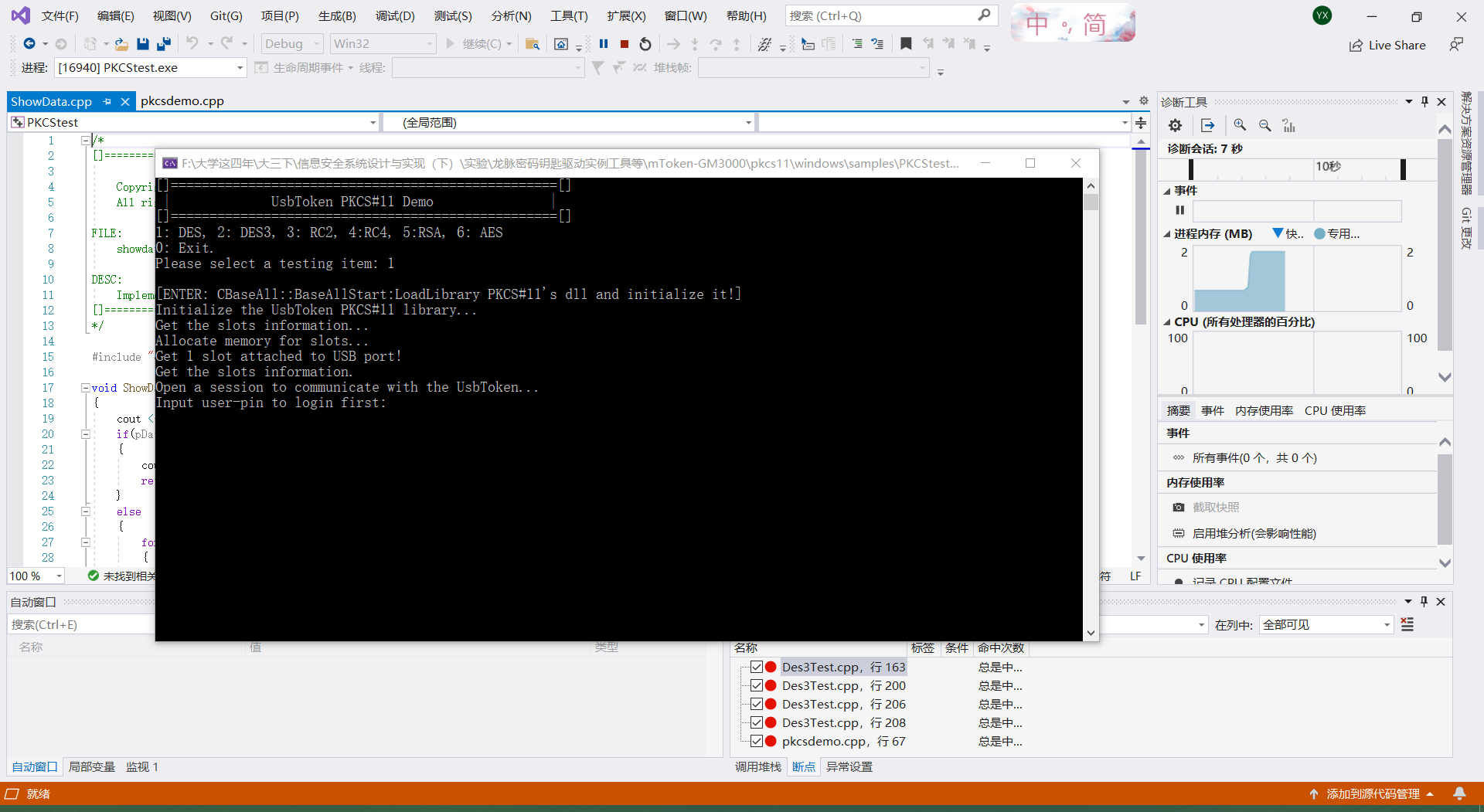Click the breakpoints columns list icon
Screen dimensions: 1484x812
[1407, 625]
